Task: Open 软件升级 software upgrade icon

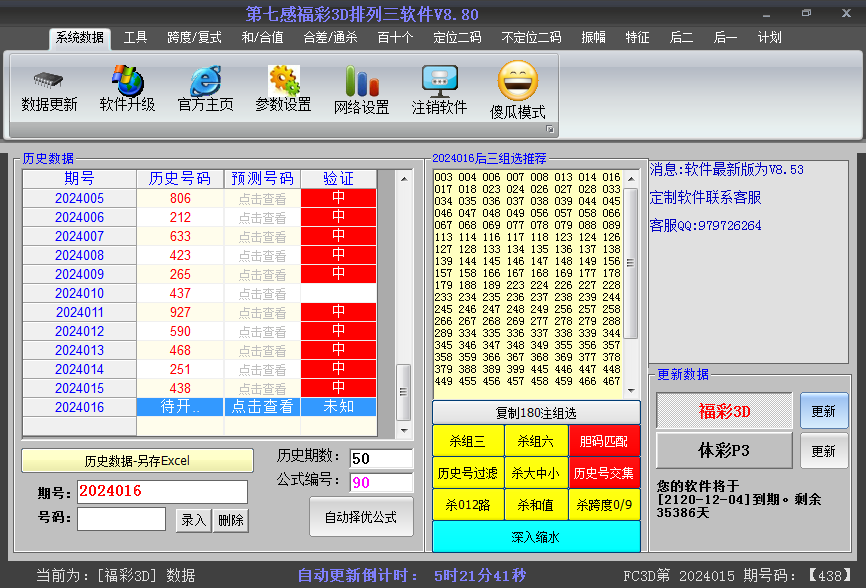Action: point(128,80)
